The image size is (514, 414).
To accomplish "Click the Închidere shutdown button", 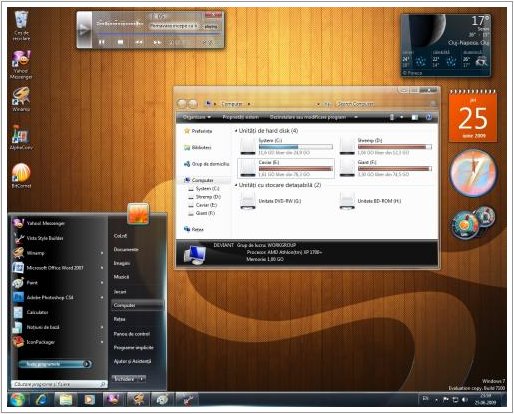I will coord(125,379).
